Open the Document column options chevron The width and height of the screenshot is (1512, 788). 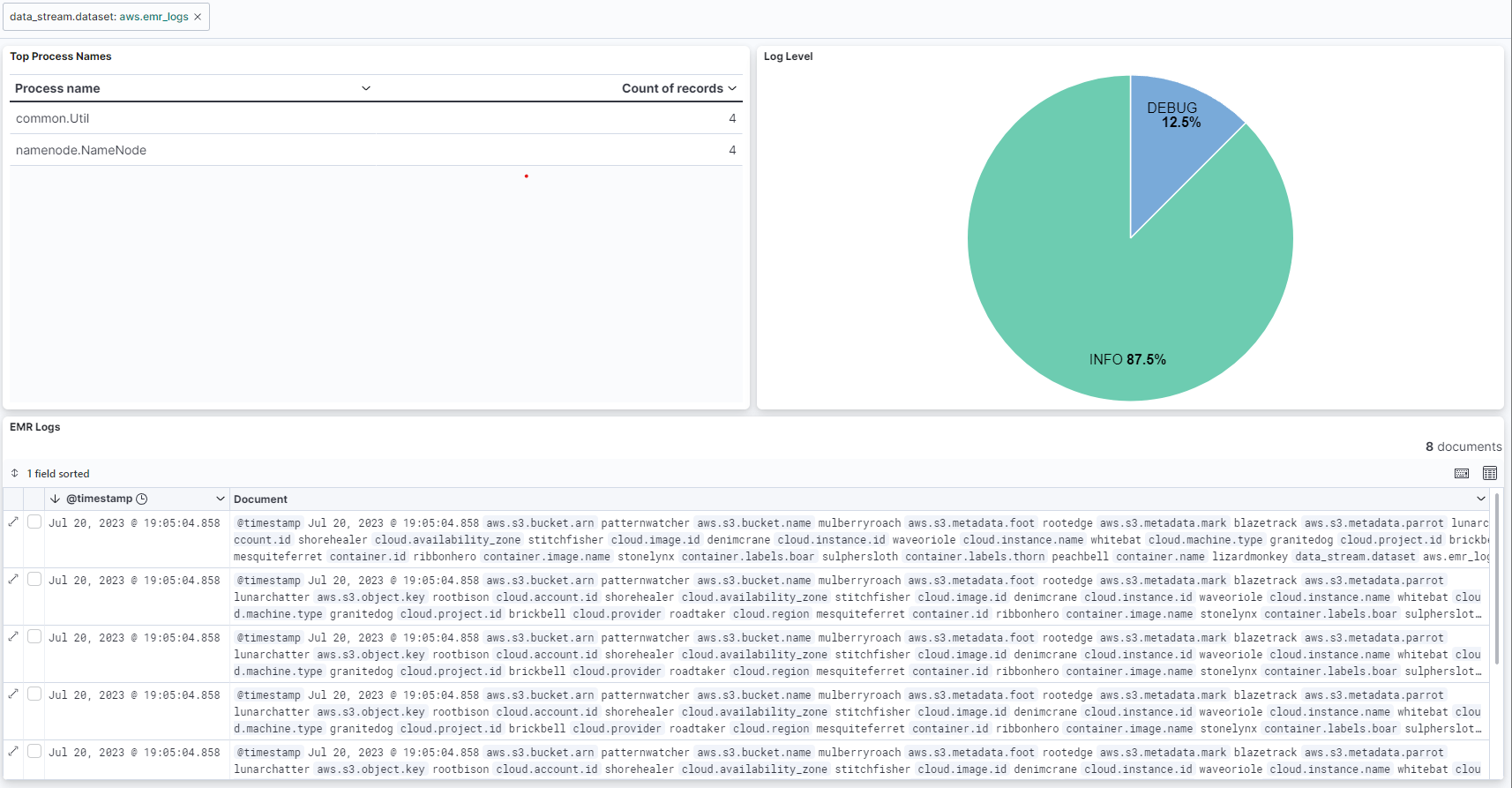(1481, 499)
